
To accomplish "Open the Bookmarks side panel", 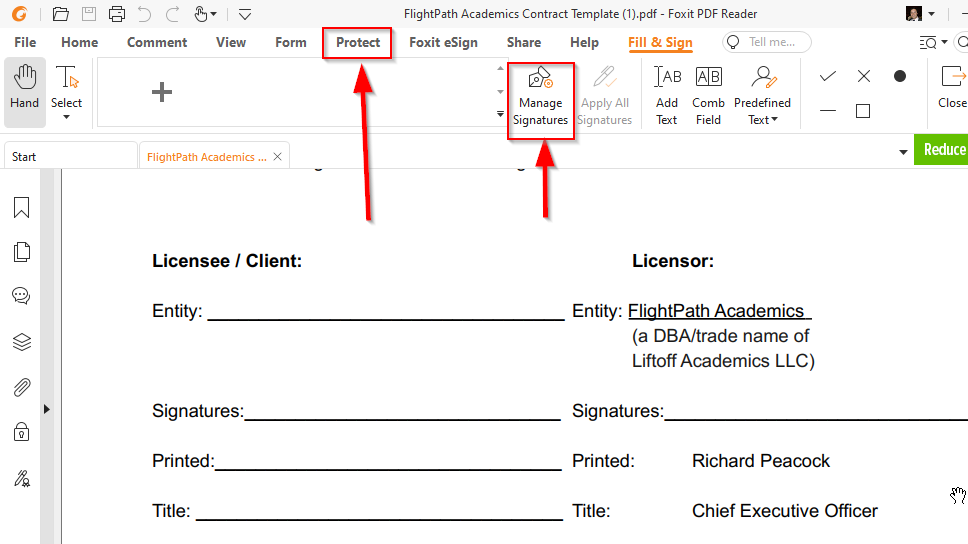I will [x=21, y=207].
